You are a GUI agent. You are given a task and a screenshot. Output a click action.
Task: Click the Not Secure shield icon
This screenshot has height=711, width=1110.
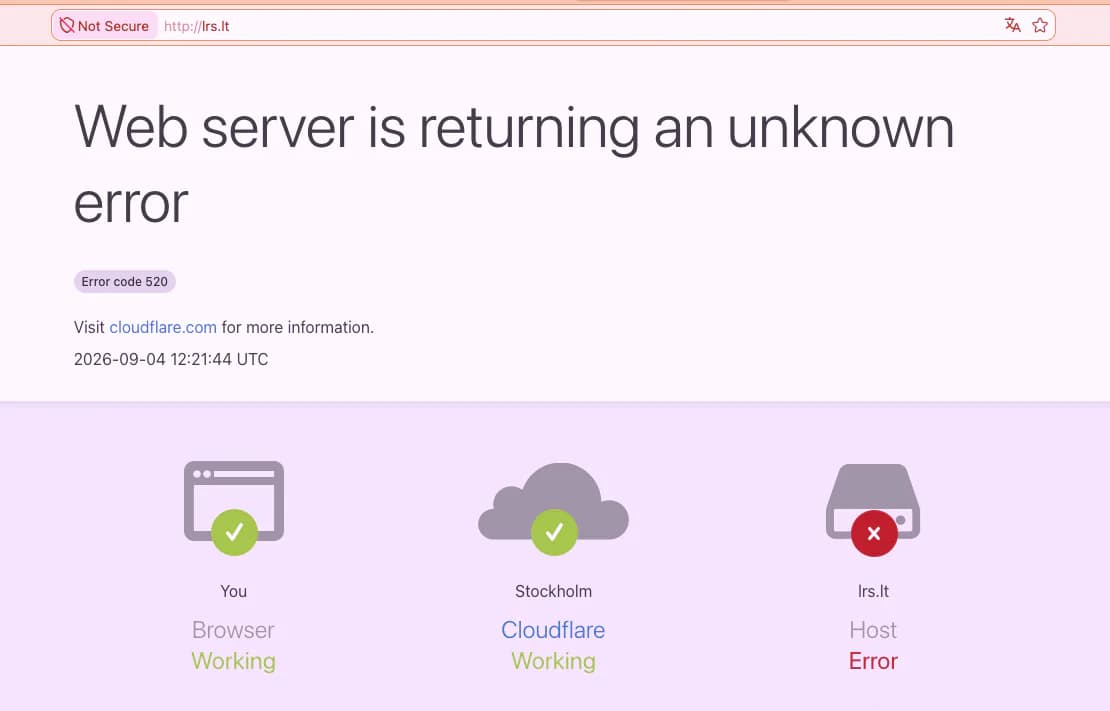point(67,25)
